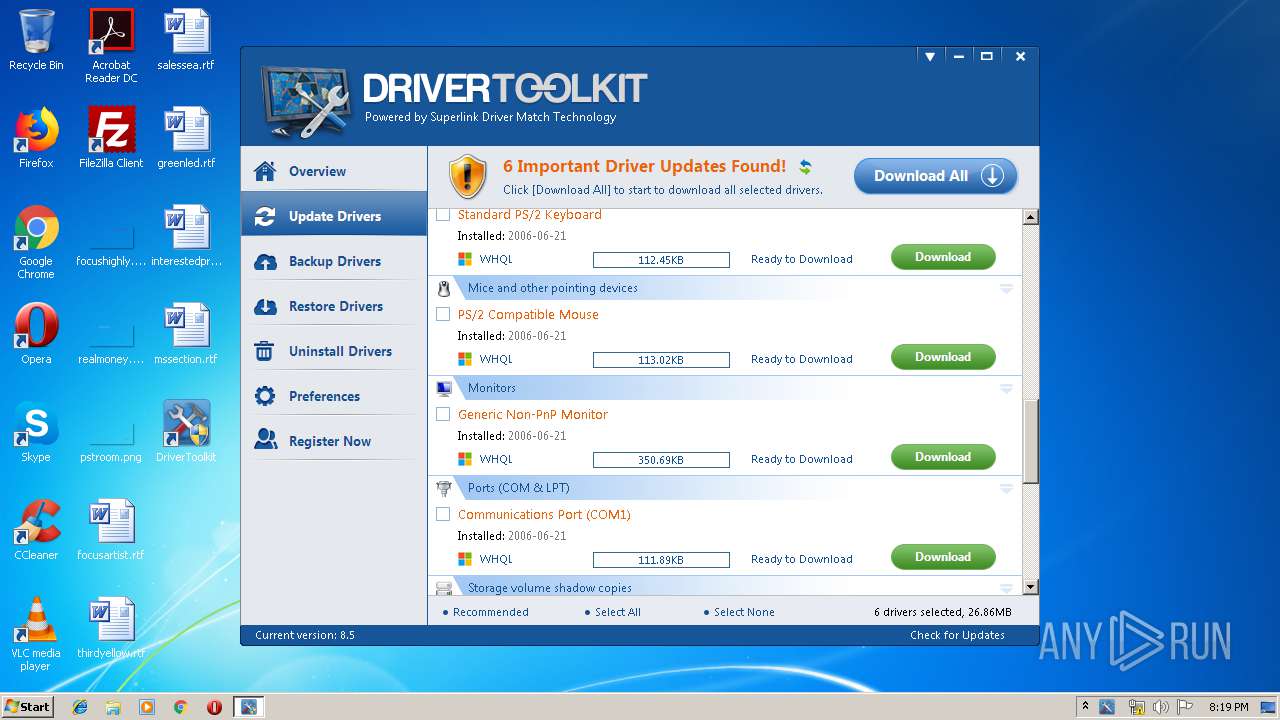The height and width of the screenshot is (720, 1280).
Task: Click the Backup Drivers cloud icon
Action: coord(265,261)
